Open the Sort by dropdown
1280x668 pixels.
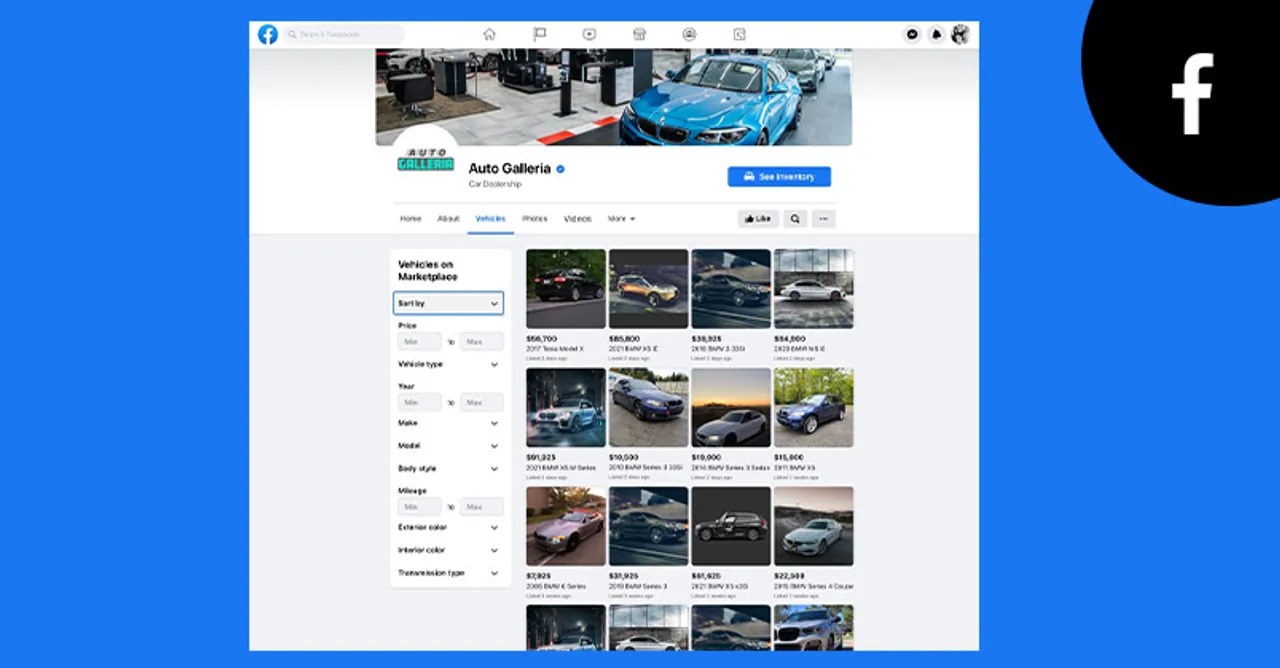coord(448,303)
